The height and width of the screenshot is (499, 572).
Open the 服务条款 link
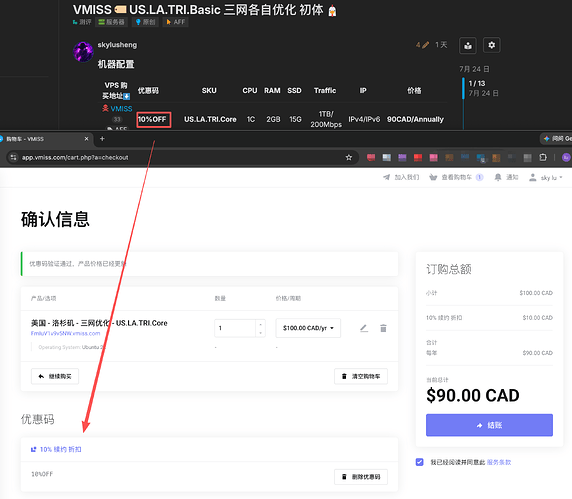coord(499,462)
